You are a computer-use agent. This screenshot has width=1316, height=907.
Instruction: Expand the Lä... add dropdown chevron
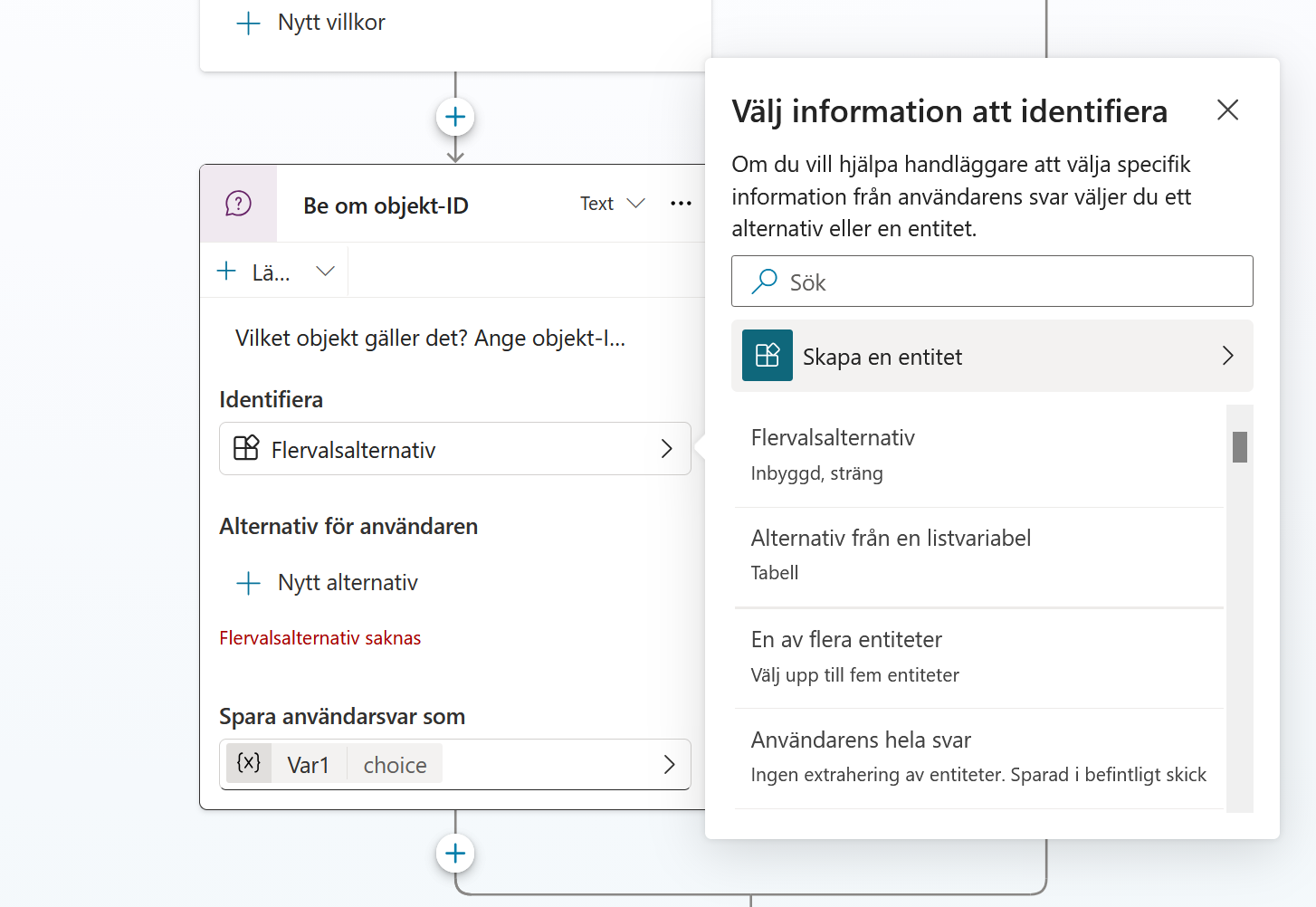pyautogui.click(x=326, y=272)
